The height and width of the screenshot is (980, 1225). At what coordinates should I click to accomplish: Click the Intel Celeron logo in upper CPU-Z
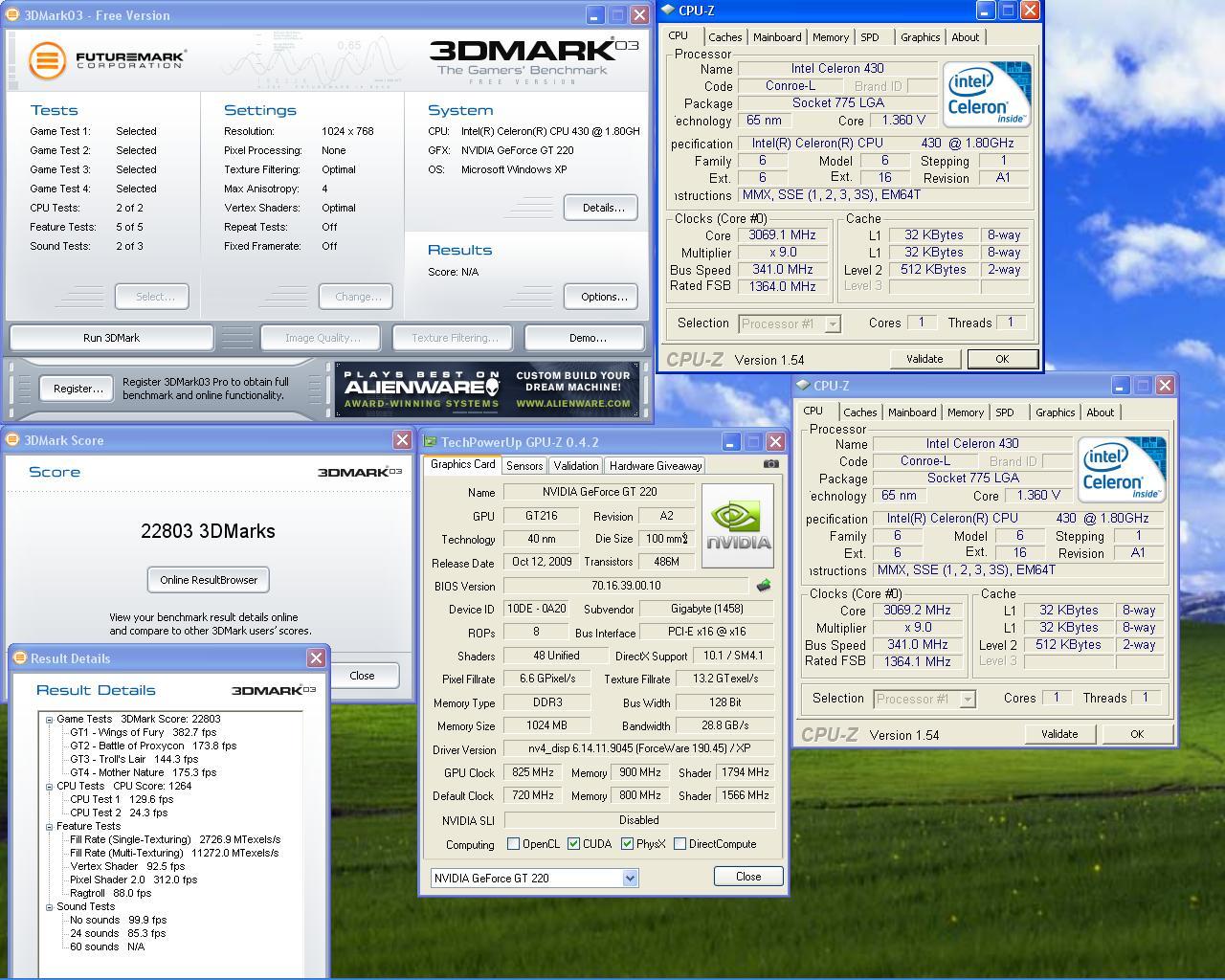(x=987, y=94)
